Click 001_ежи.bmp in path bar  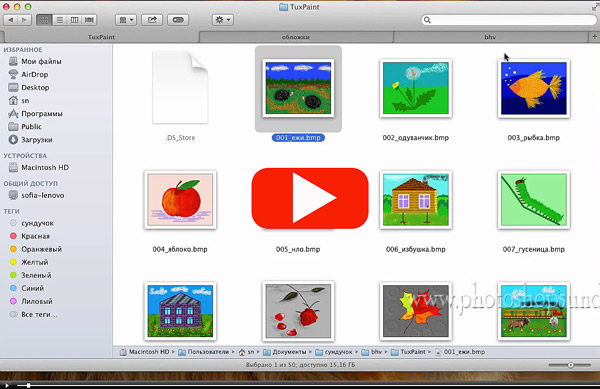(460, 352)
